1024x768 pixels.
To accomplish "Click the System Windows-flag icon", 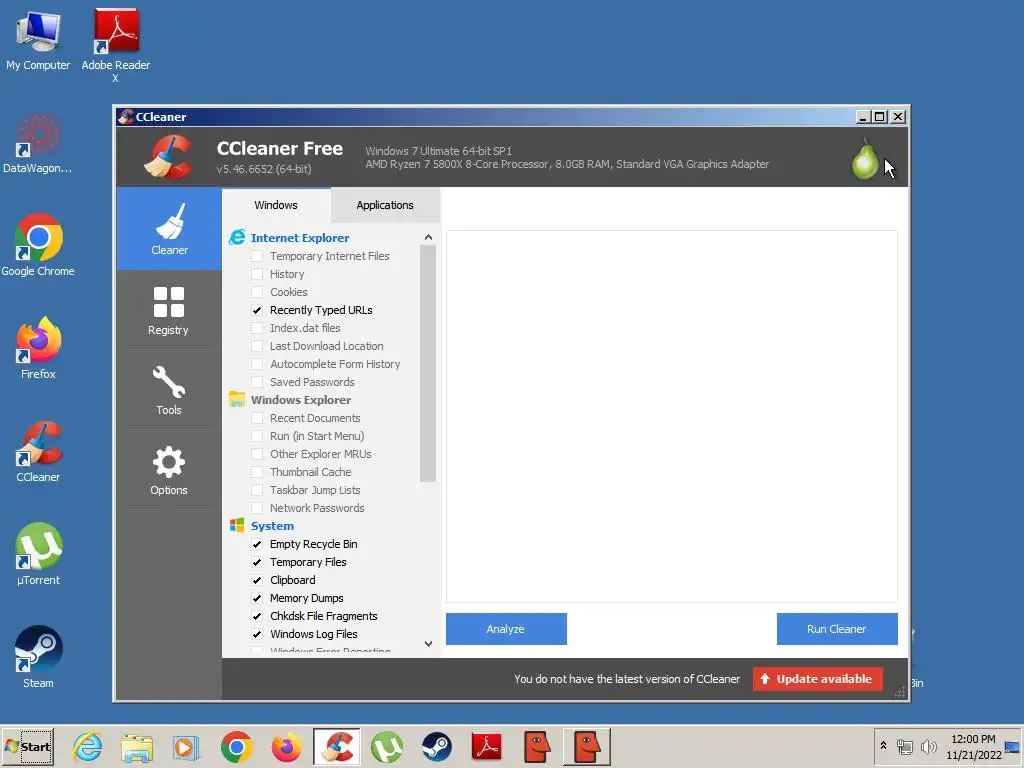I will tap(237, 525).
